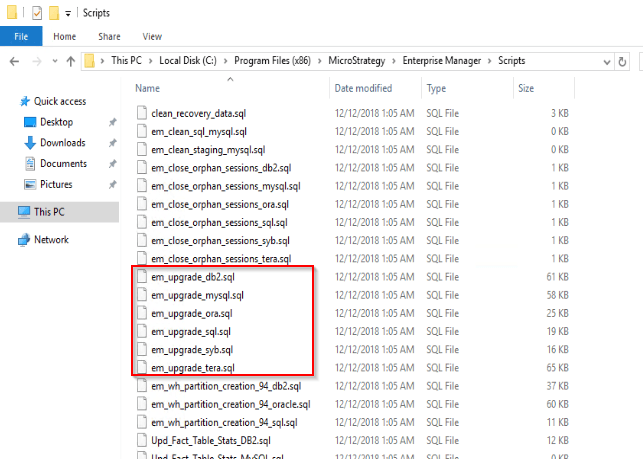Click the New Folder quick access icon

(54, 13)
